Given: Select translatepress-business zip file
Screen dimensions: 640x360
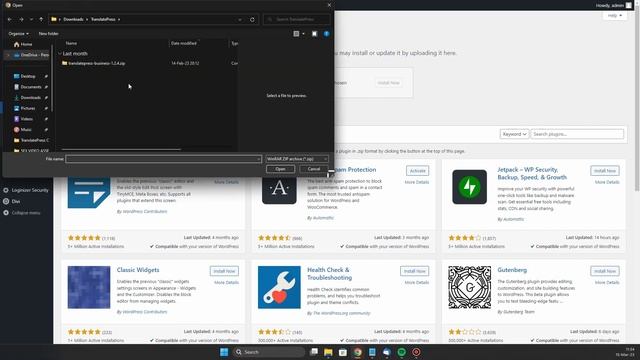Looking at the screenshot, I should [x=97, y=63].
